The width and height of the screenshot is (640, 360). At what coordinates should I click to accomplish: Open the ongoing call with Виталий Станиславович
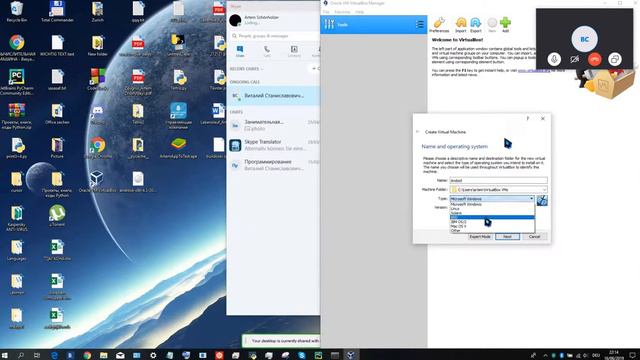pos(273,96)
